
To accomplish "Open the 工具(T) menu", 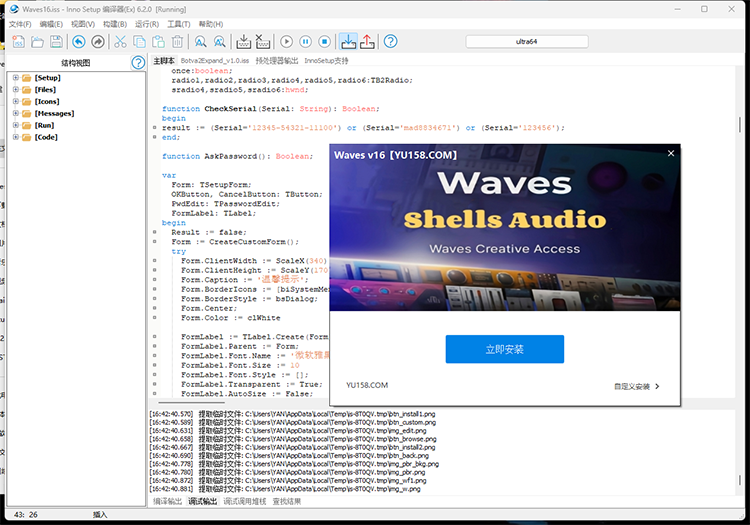I will pos(178,24).
